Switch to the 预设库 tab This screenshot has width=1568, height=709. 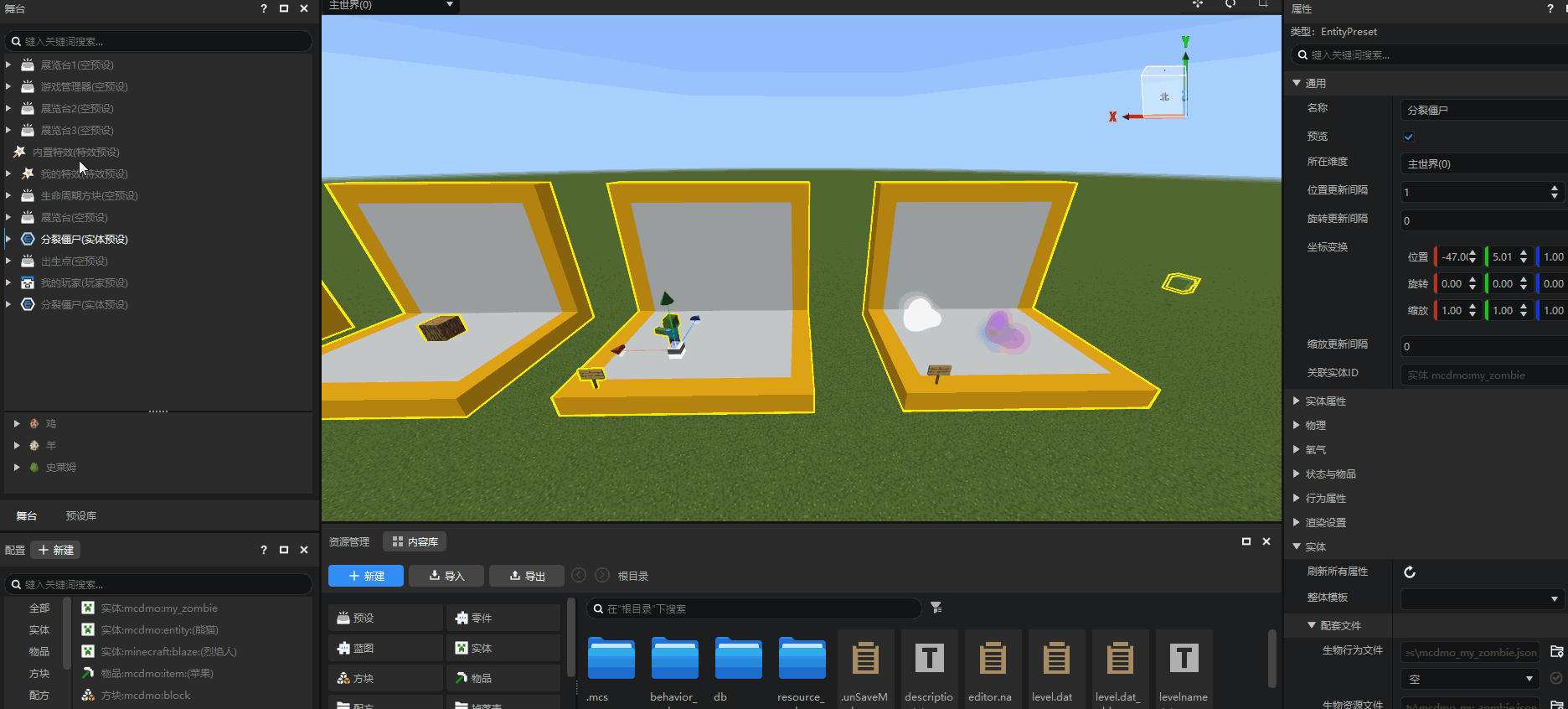(81, 515)
